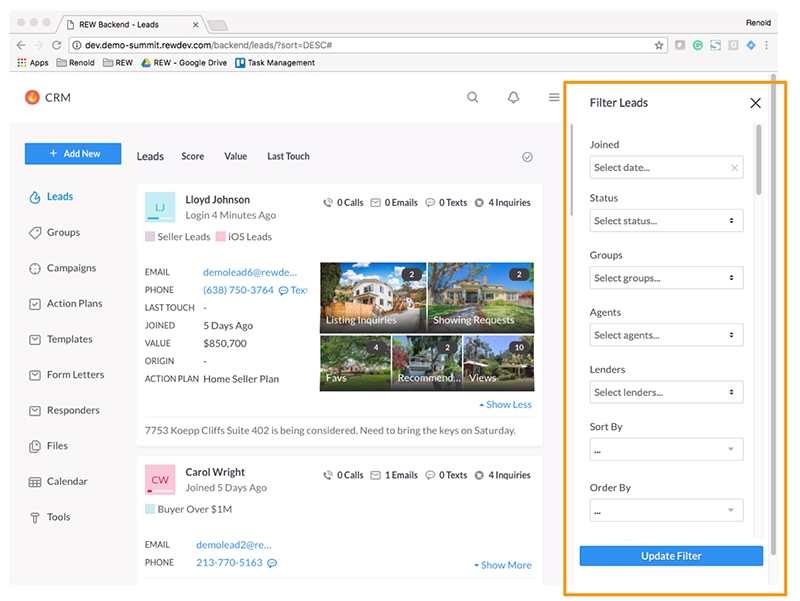Click Carol Wright's 4 Inquiries counter
The image size is (800, 601).
(x=503, y=475)
